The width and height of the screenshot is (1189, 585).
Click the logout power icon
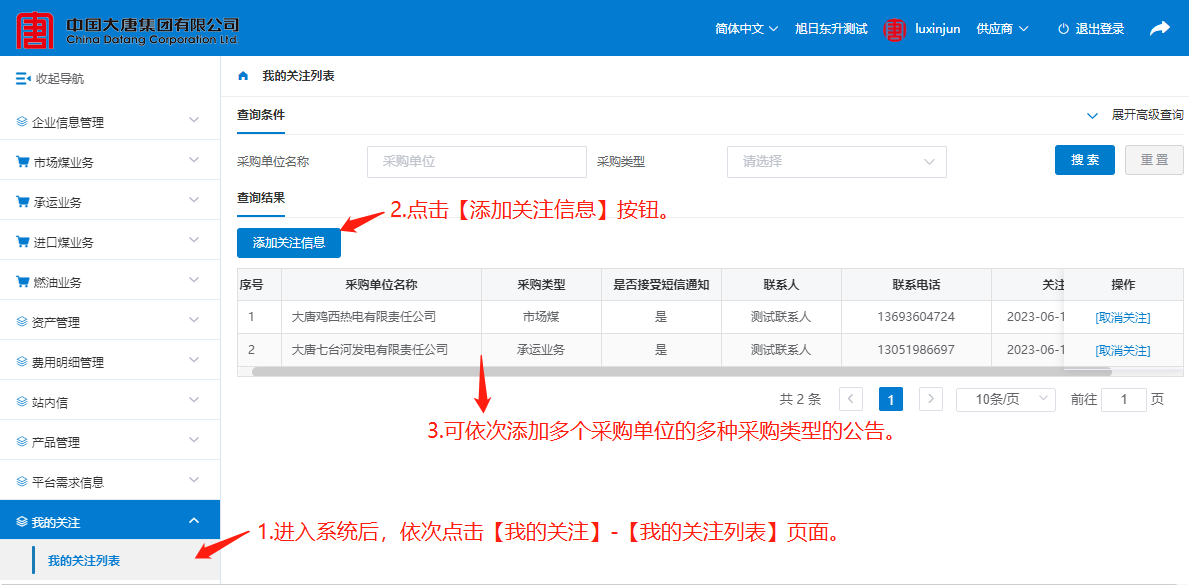click(1063, 29)
